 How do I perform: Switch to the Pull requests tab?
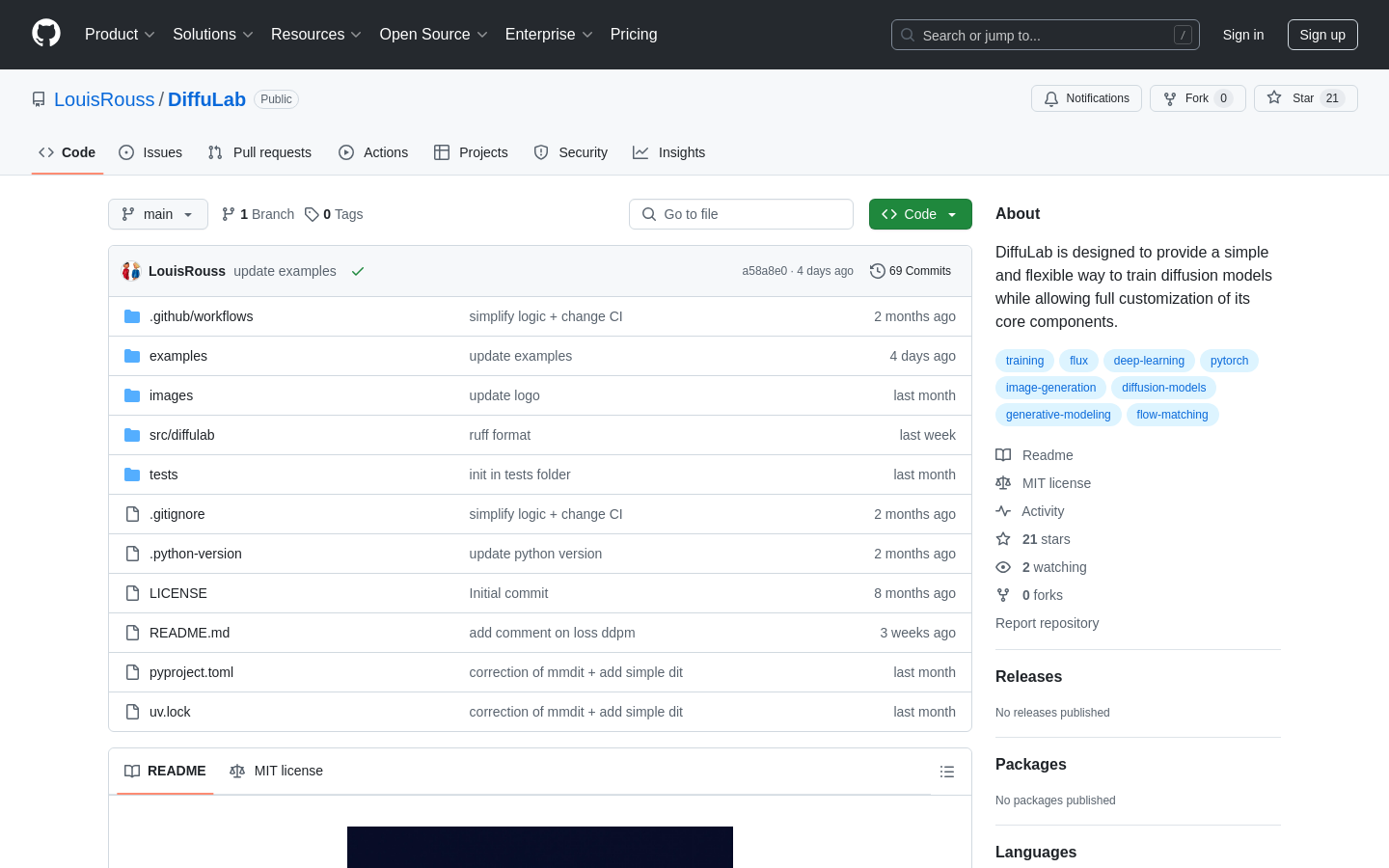click(259, 152)
